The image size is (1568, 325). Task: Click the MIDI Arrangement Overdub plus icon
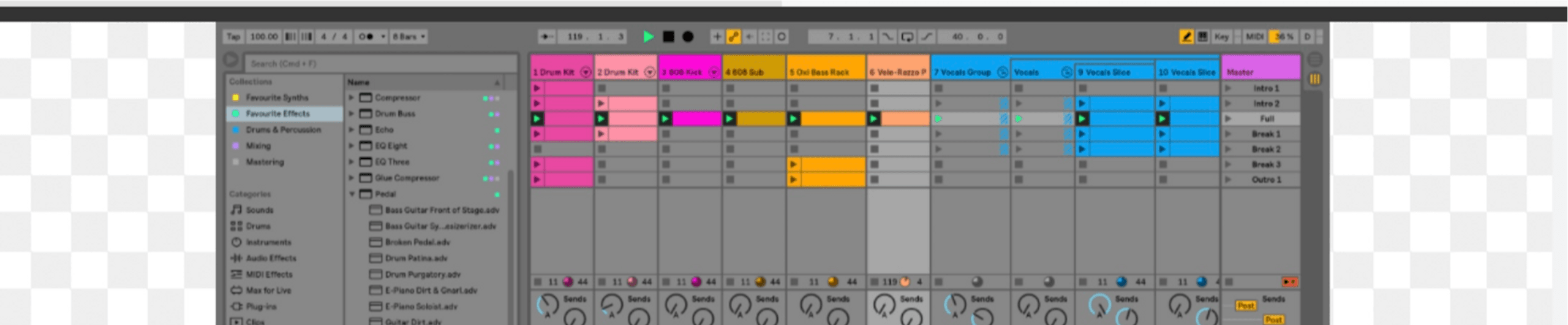point(717,37)
